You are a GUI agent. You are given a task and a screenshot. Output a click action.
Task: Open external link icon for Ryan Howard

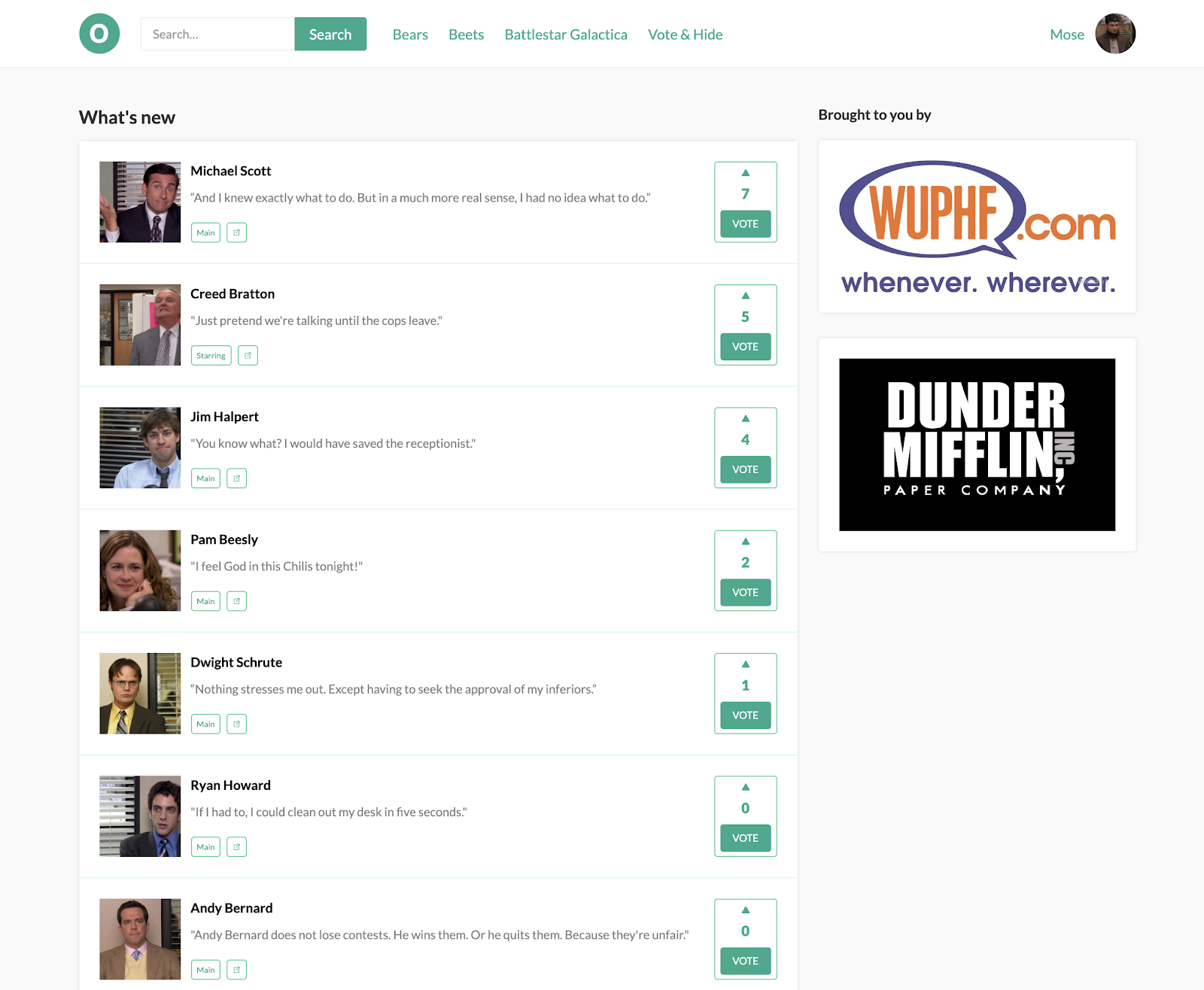(x=236, y=846)
